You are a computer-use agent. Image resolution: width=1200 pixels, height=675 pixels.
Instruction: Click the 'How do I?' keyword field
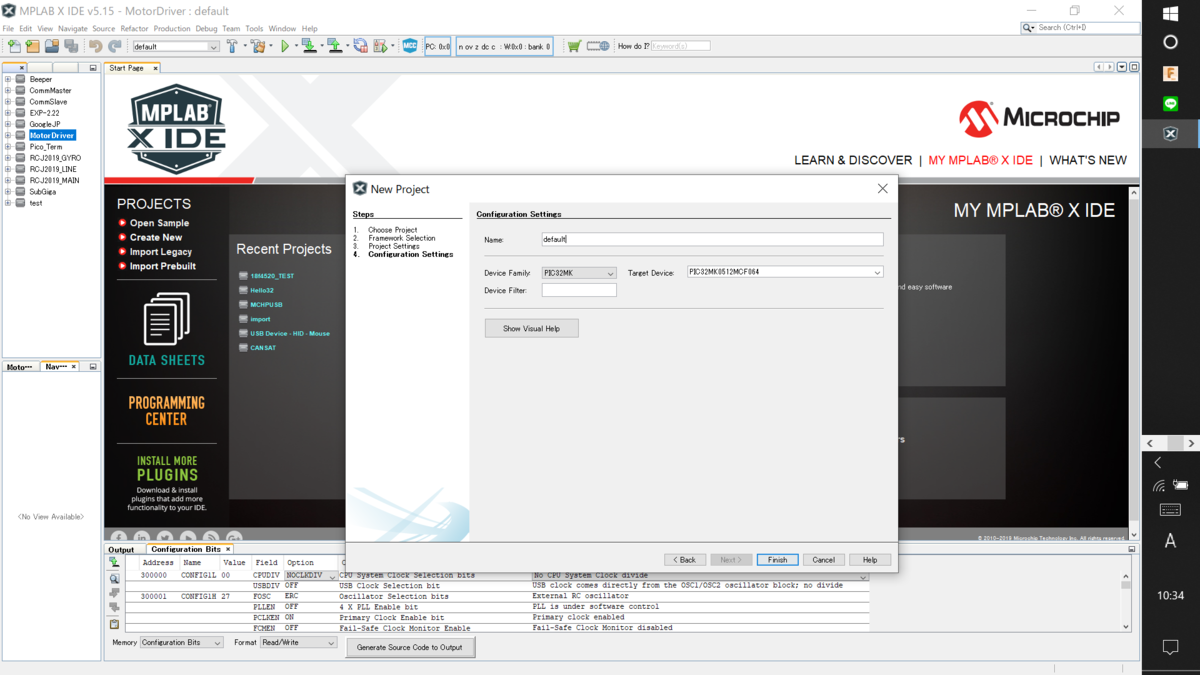(x=680, y=46)
